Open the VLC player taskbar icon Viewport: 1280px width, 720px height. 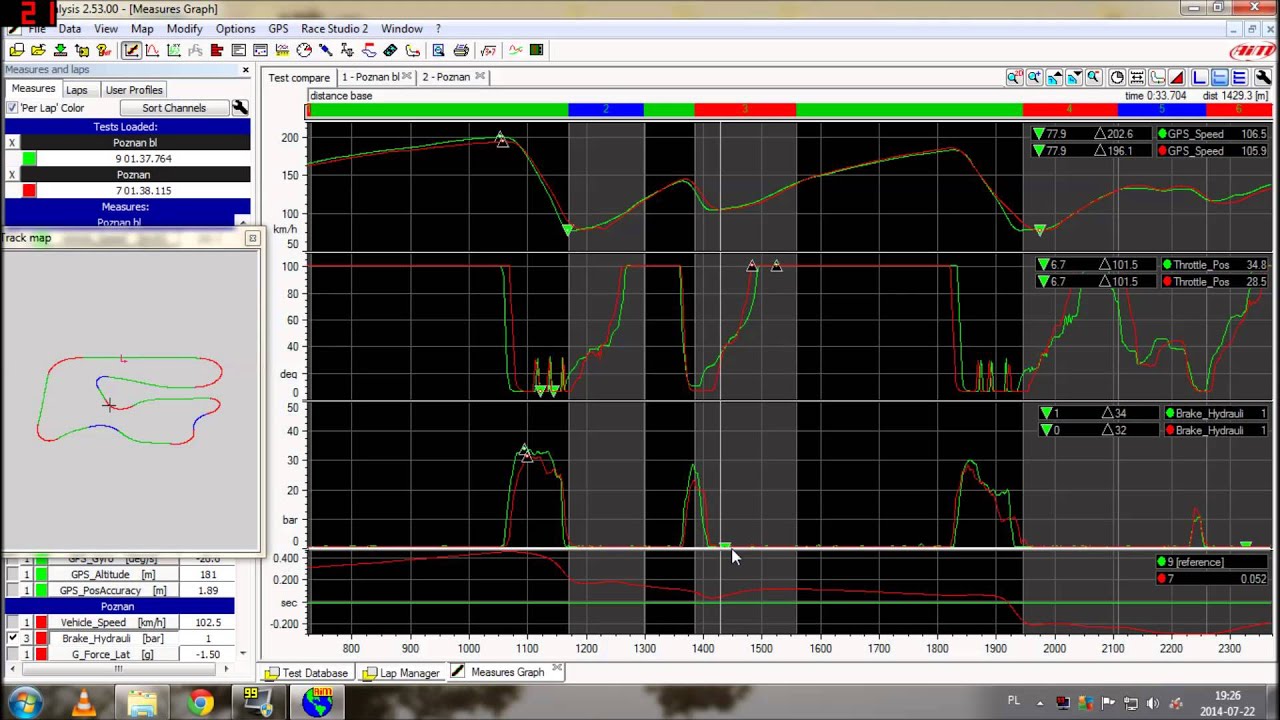pyautogui.click(x=84, y=703)
